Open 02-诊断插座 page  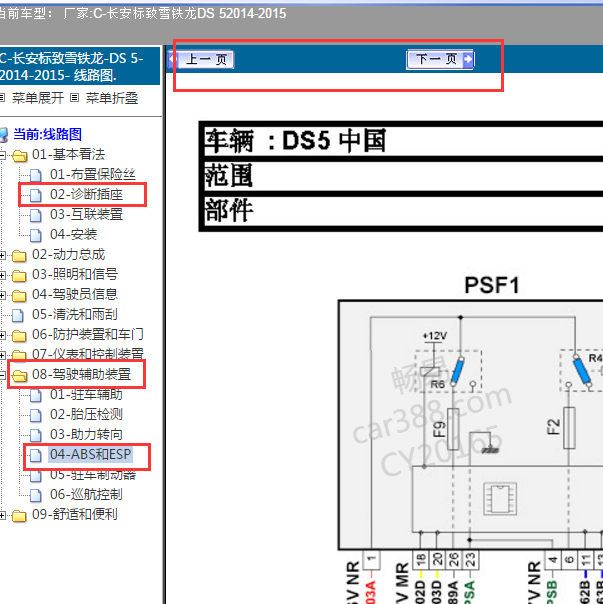86,195
